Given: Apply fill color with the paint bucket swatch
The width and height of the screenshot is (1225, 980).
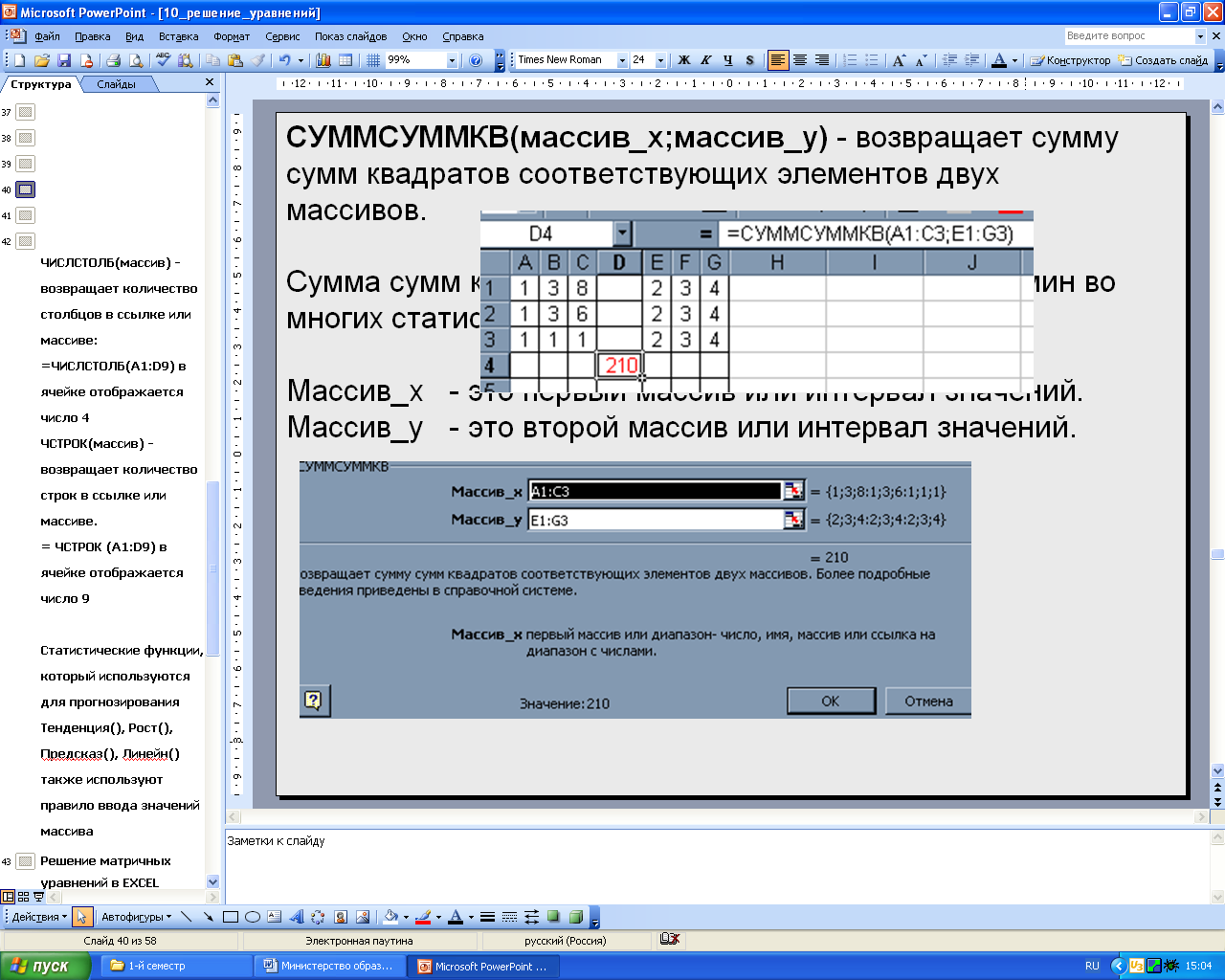Looking at the screenshot, I should pos(390,917).
